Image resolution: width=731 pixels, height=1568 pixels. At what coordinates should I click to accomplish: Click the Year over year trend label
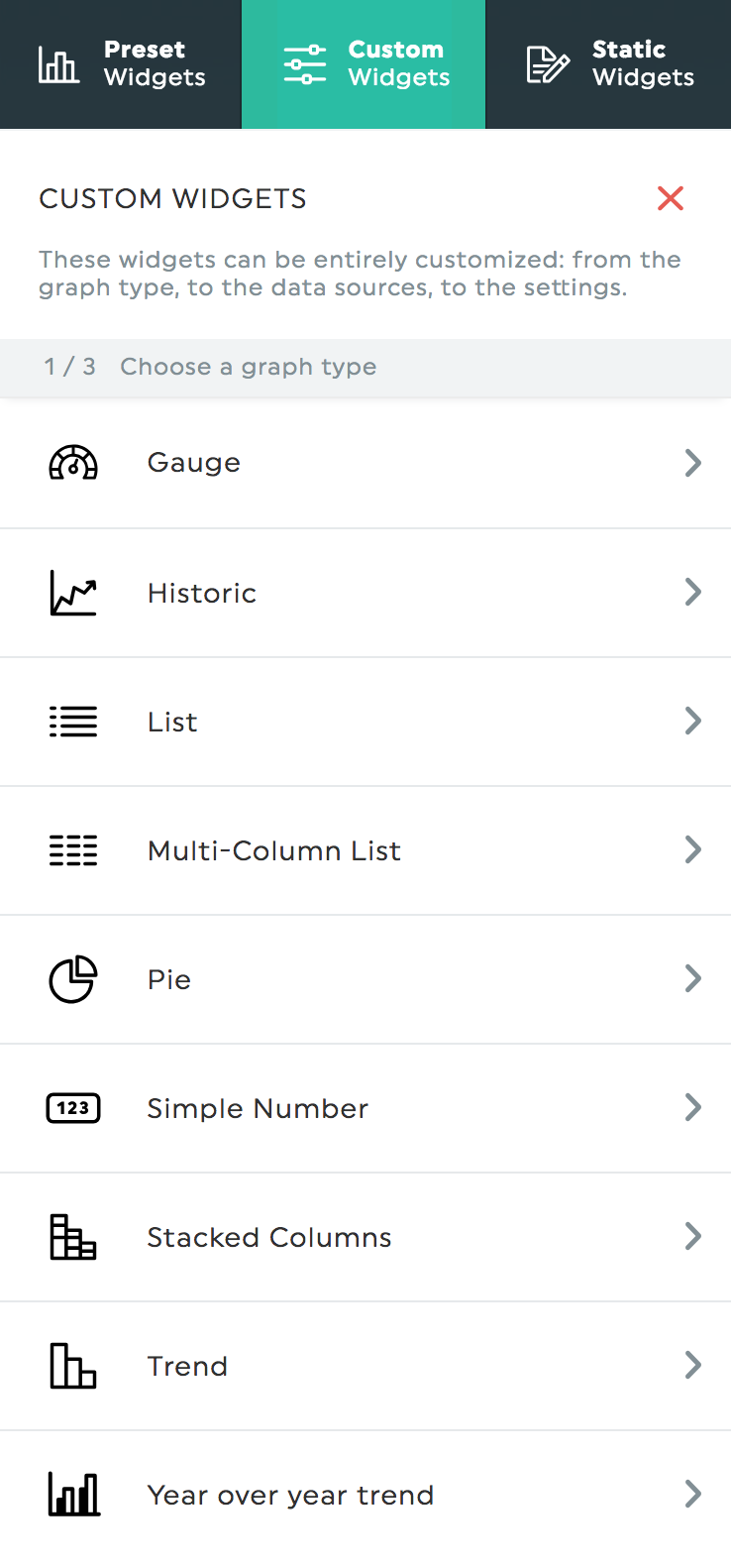(290, 1495)
